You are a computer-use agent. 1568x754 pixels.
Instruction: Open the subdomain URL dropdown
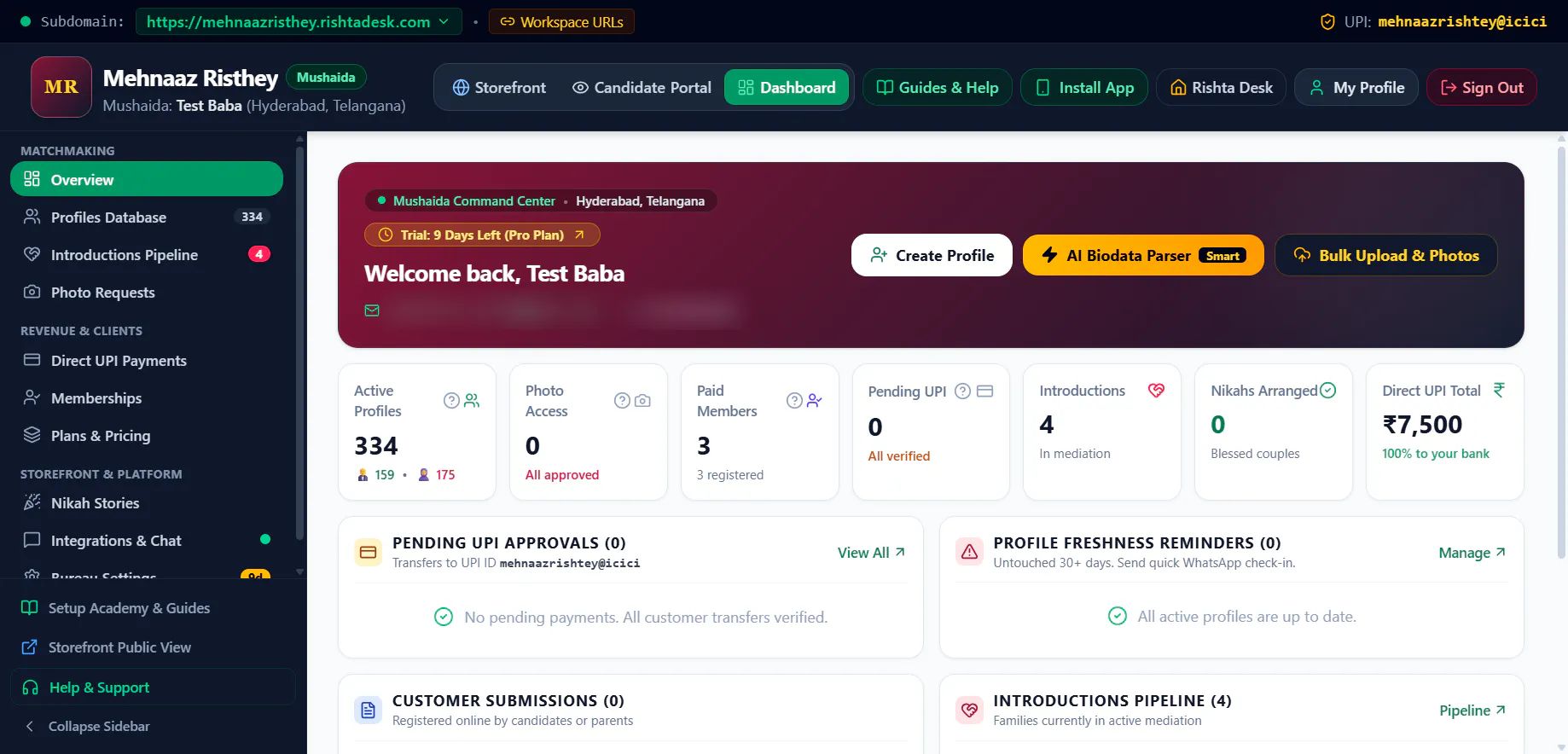point(298,21)
